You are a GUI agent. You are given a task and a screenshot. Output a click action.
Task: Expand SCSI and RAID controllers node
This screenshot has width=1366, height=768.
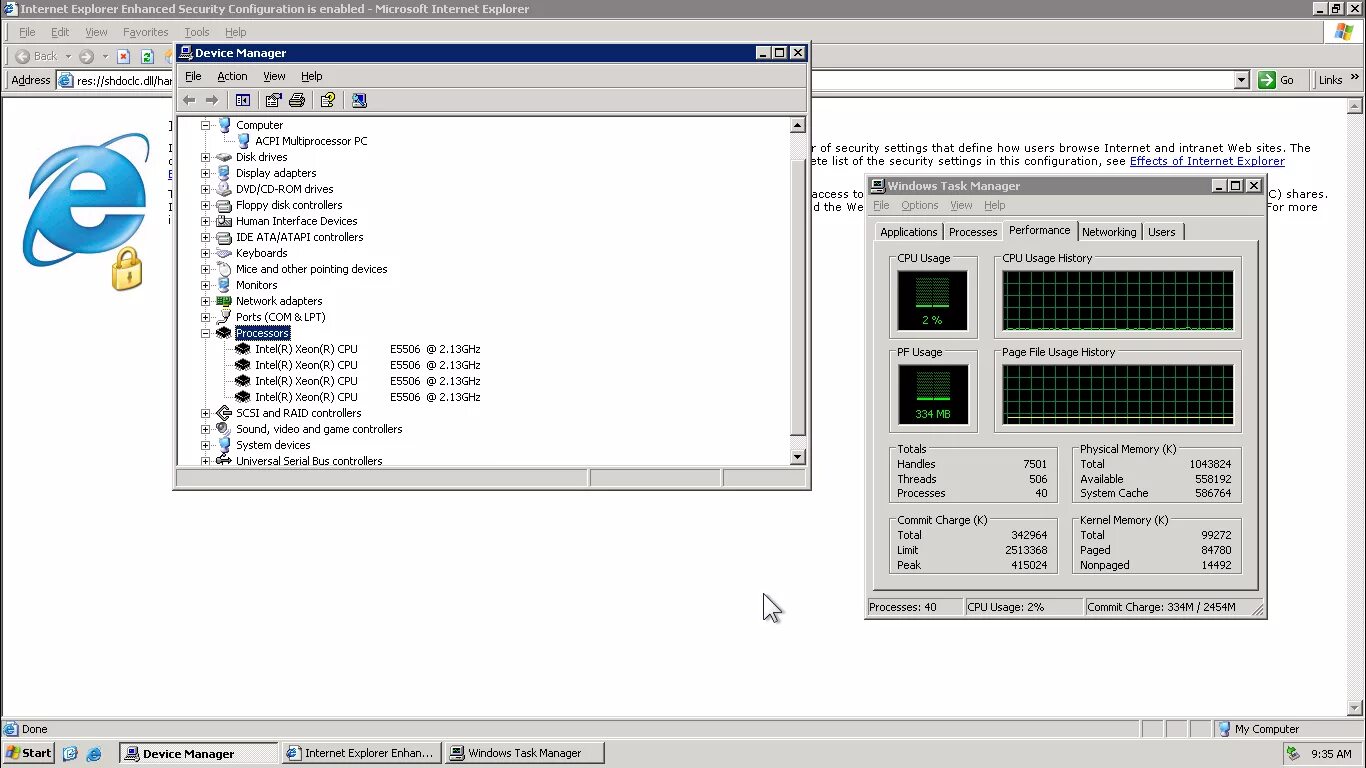pyautogui.click(x=206, y=413)
